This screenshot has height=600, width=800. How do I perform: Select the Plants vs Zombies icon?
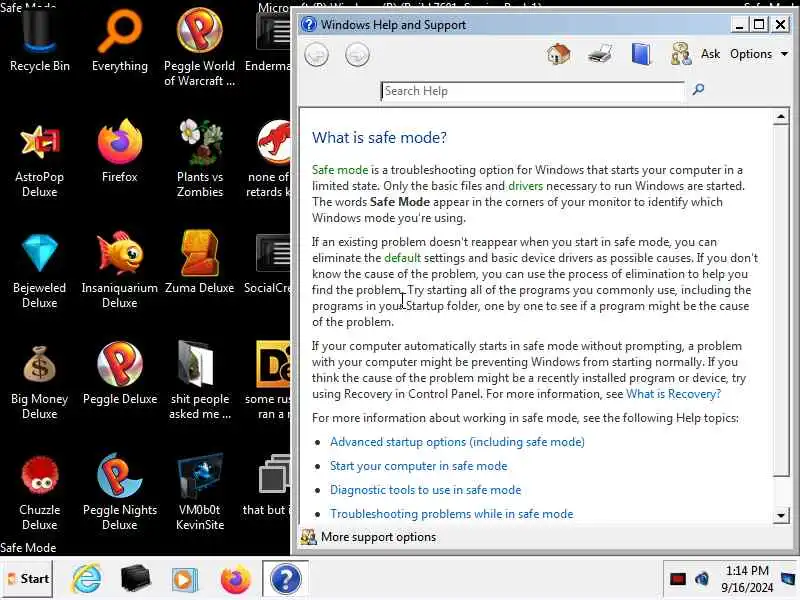(x=200, y=159)
